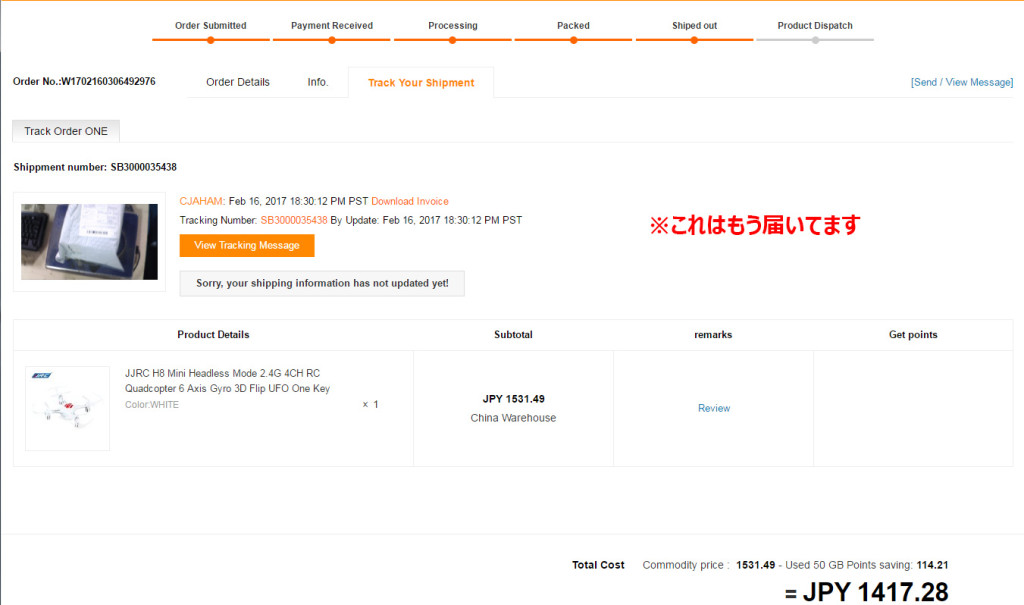
Task: Click the JJRC quadcopter product image
Action: [x=67, y=408]
